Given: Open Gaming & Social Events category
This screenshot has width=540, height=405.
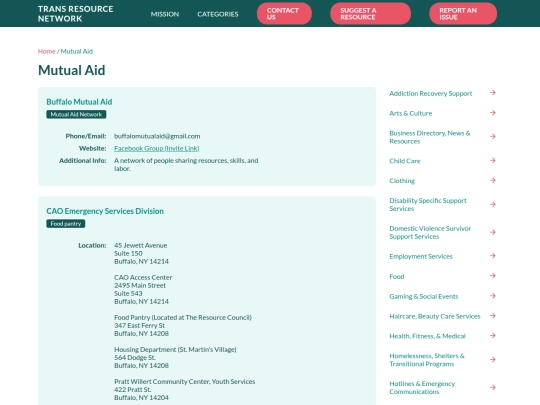Looking at the screenshot, I should [424, 296].
